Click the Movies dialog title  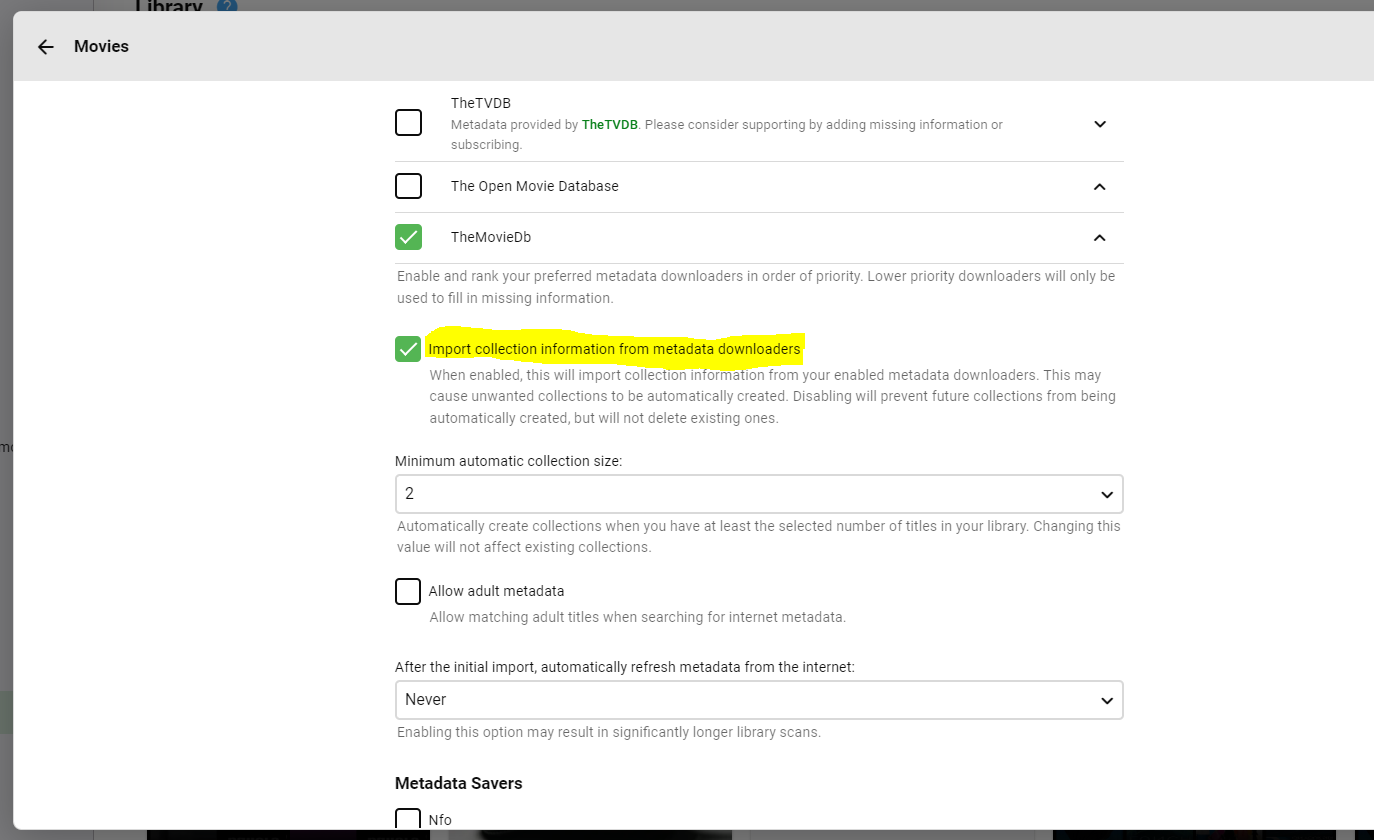click(101, 47)
